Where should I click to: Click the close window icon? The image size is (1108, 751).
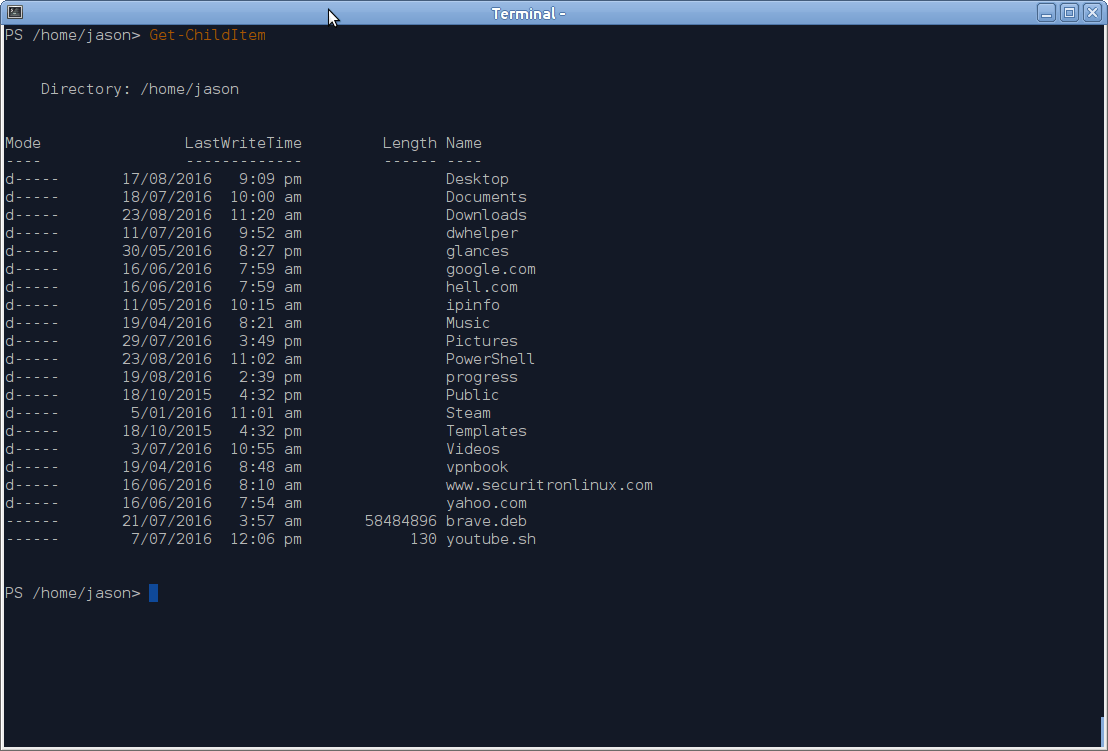pyautogui.click(x=1091, y=12)
